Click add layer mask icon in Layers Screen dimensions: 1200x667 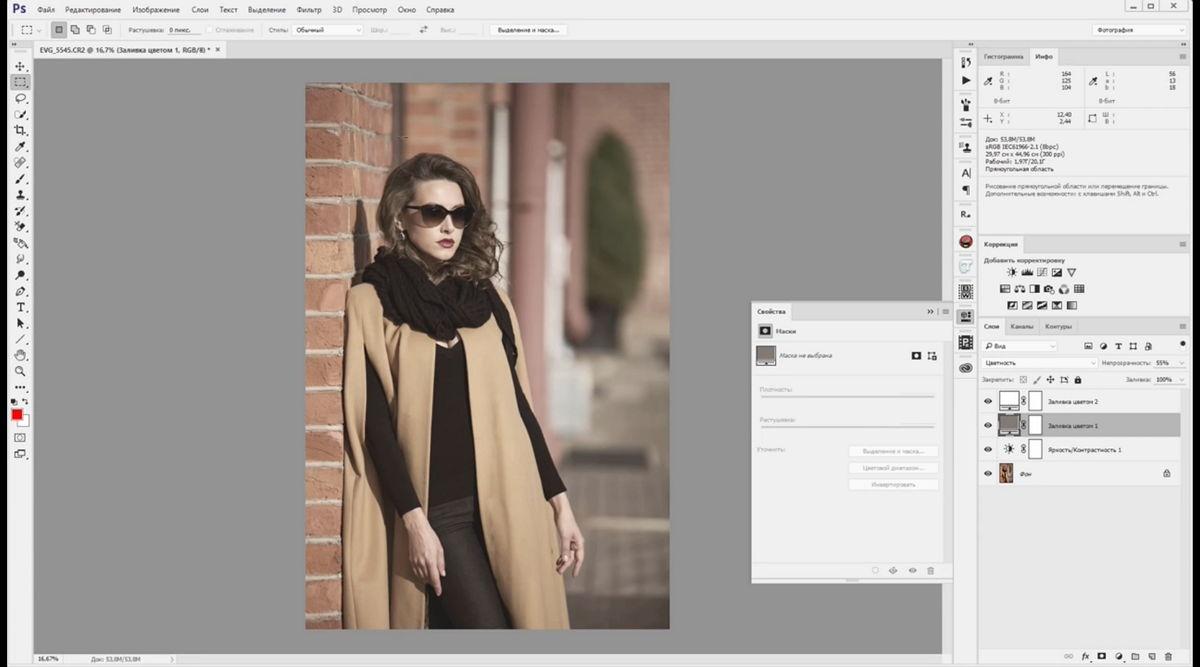pyautogui.click(x=1102, y=657)
